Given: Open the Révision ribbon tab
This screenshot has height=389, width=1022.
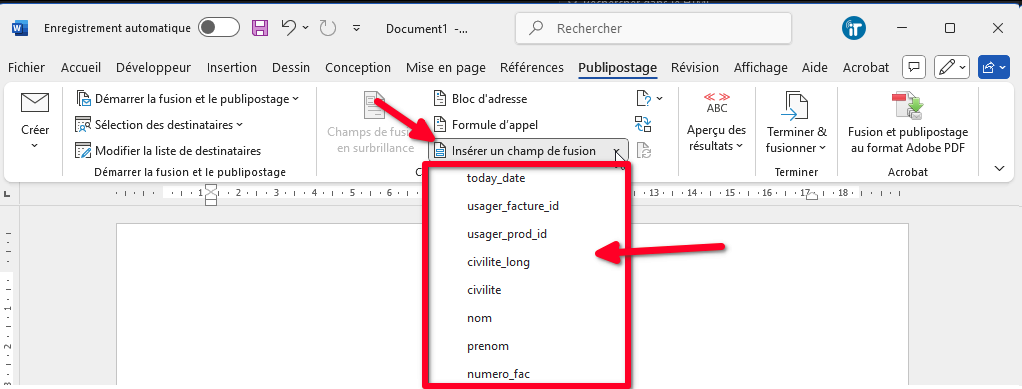Looking at the screenshot, I should pyautogui.click(x=695, y=68).
